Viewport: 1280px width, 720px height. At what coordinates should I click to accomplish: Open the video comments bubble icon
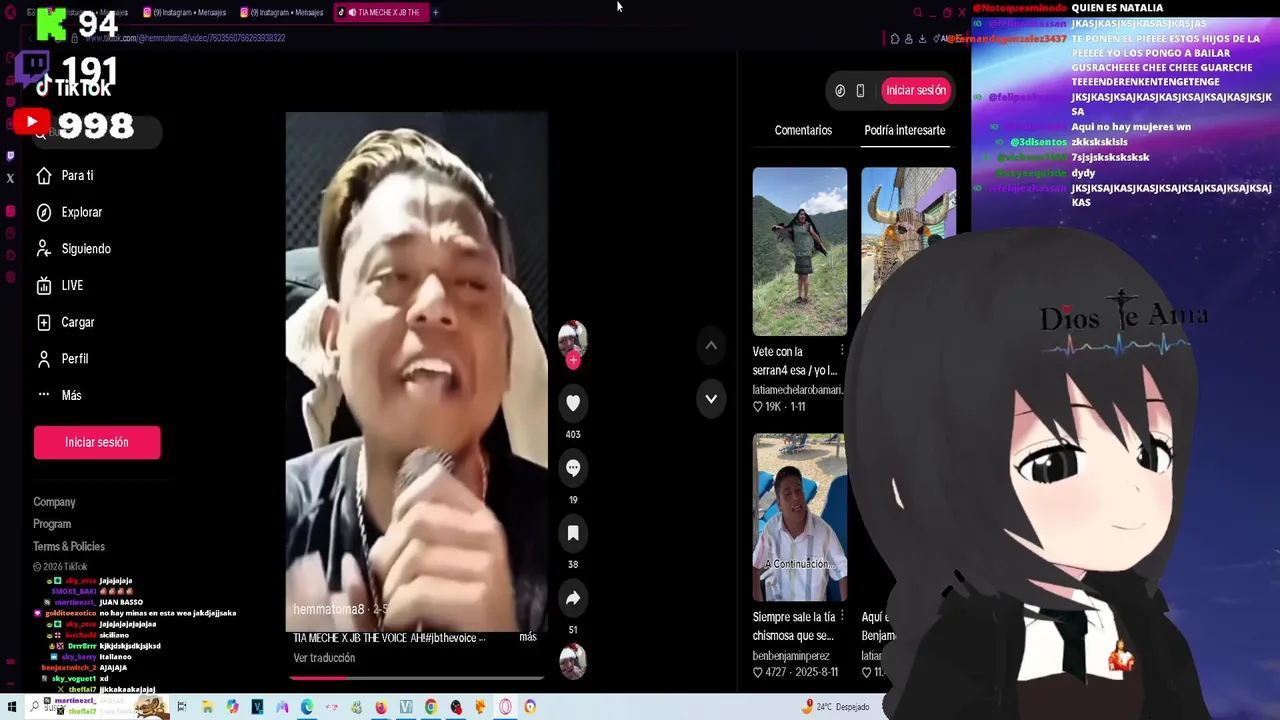pyautogui.click(x=573, y=467)
